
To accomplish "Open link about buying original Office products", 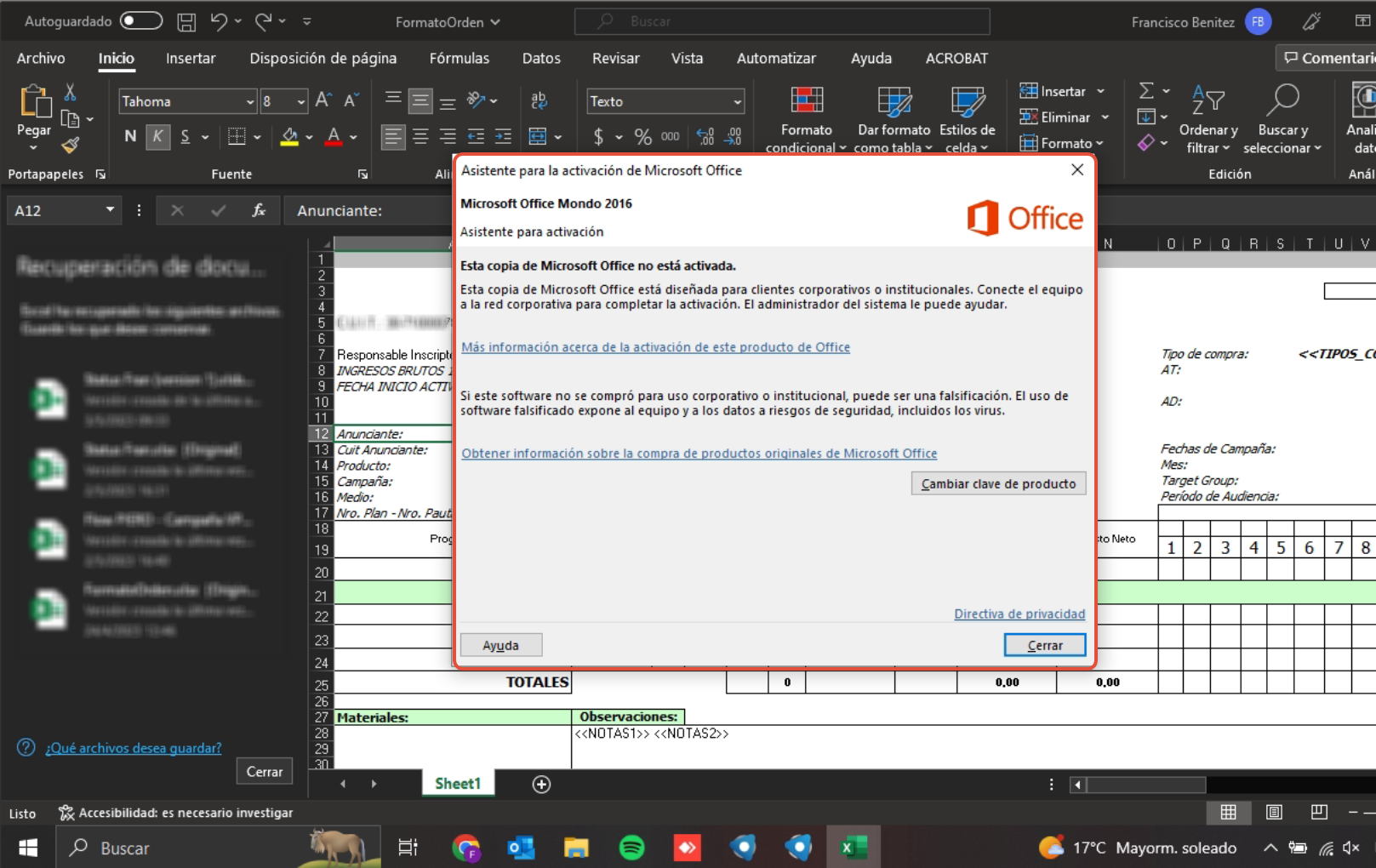I will click(699, 454).
